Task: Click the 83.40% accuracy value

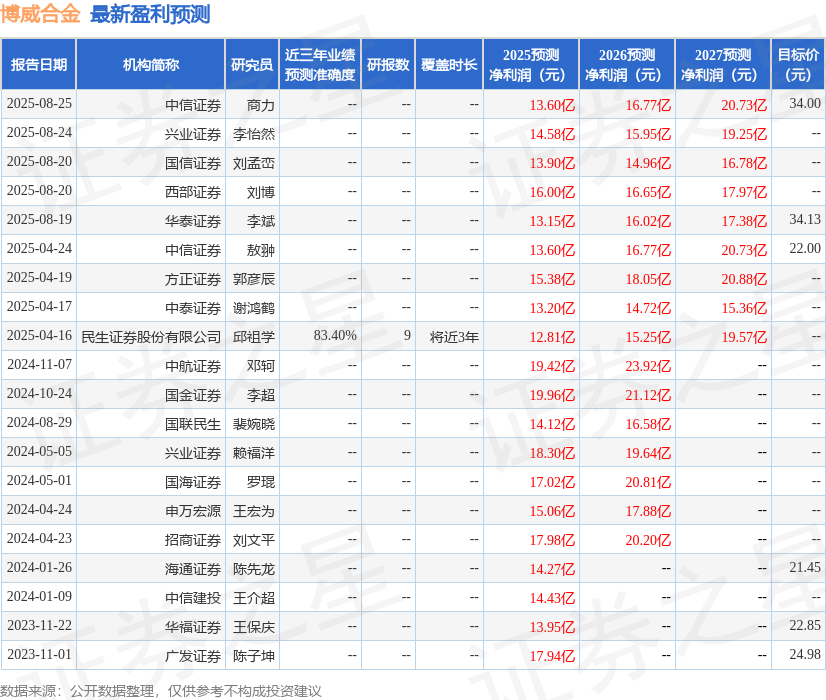Action: click(x=335, y=336)
